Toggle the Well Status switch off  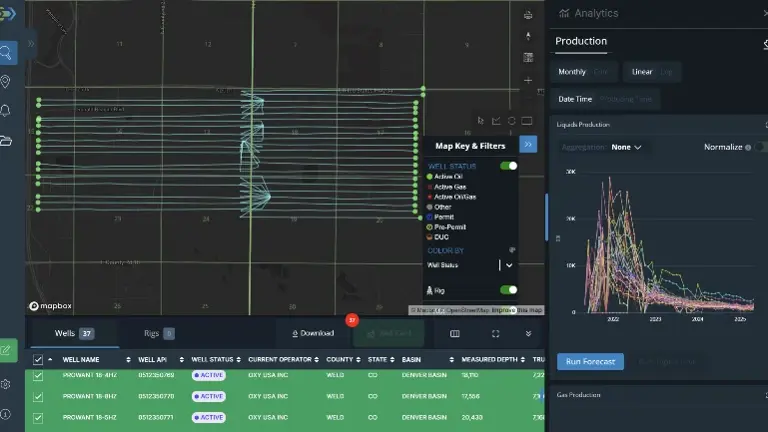509,166
